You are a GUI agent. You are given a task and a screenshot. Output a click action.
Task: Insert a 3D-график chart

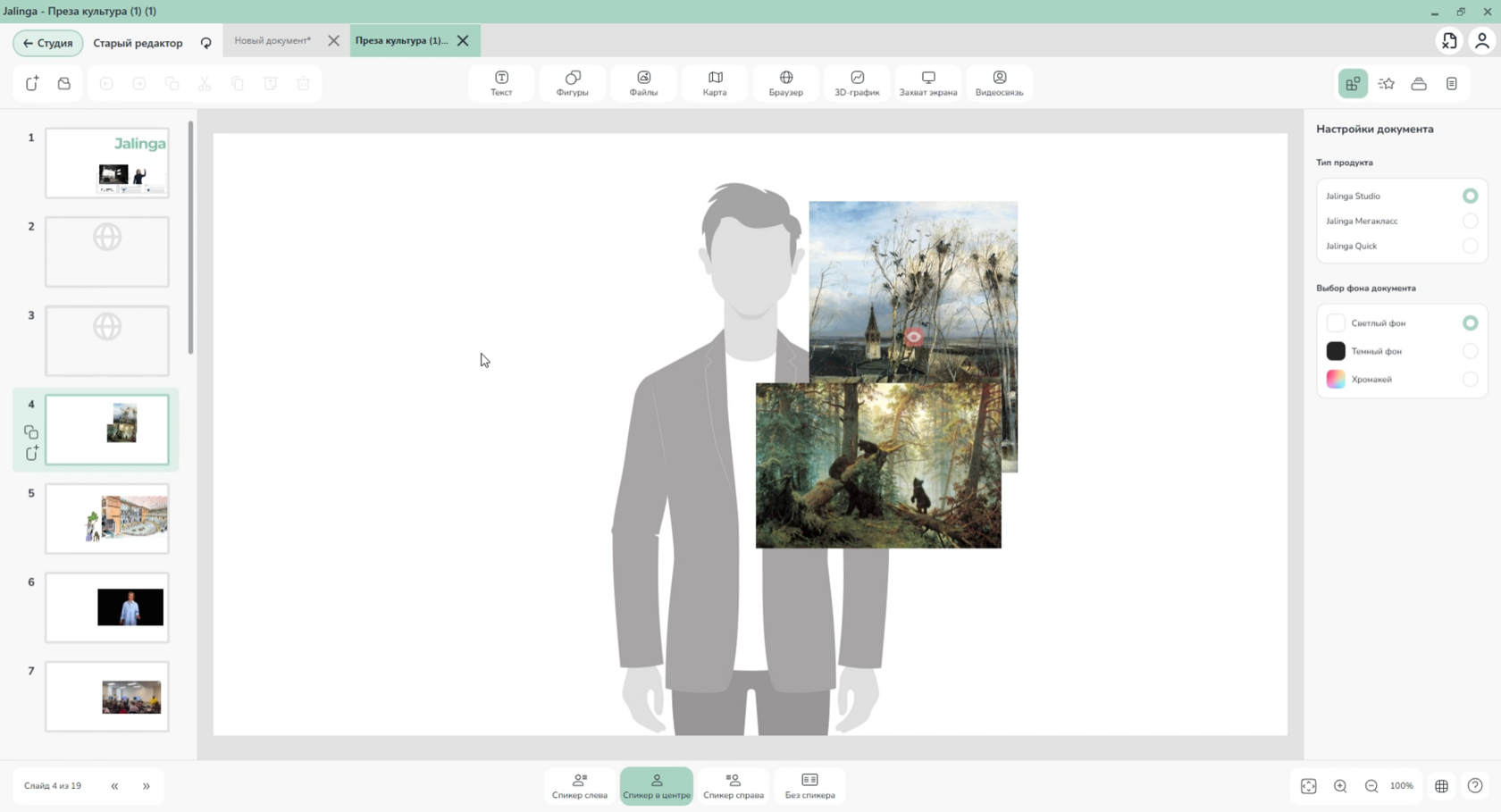(x=857, y=83)
